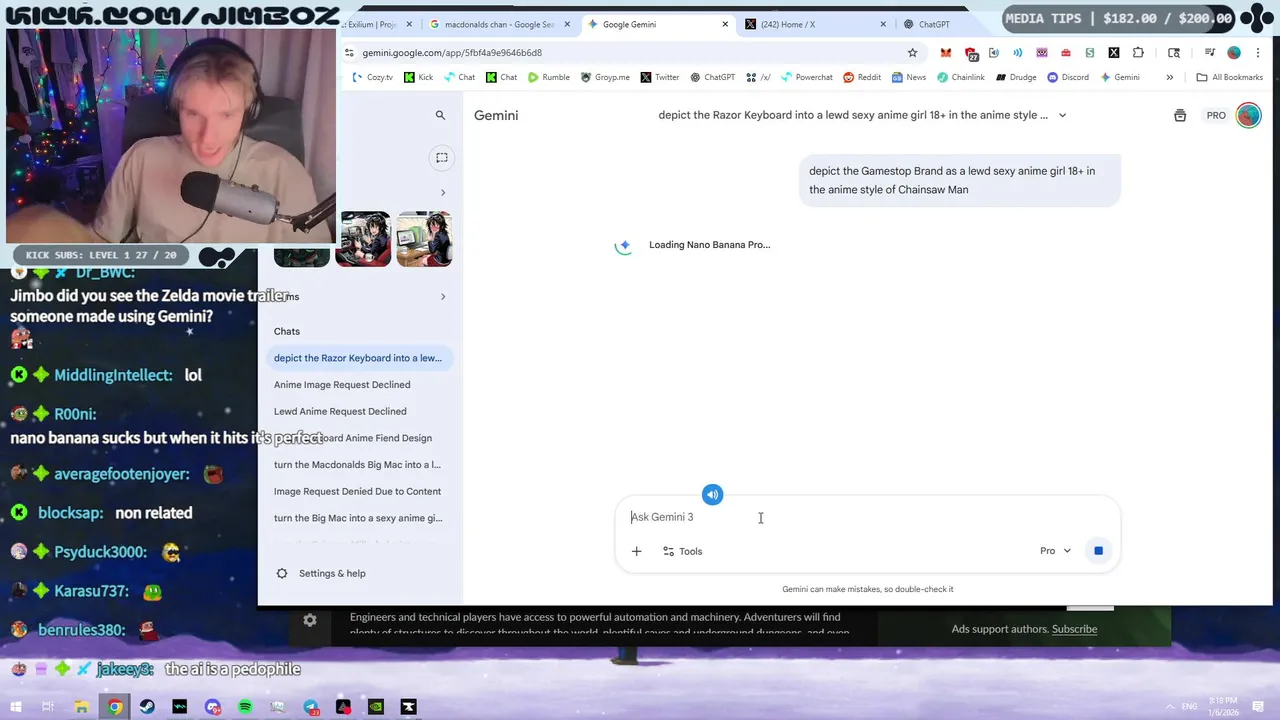The width and height of the screenshot is (1280, 720).
Task: Open the MetaMask fox extension icon
Action: pyautogui.click(x=945, y=53)
